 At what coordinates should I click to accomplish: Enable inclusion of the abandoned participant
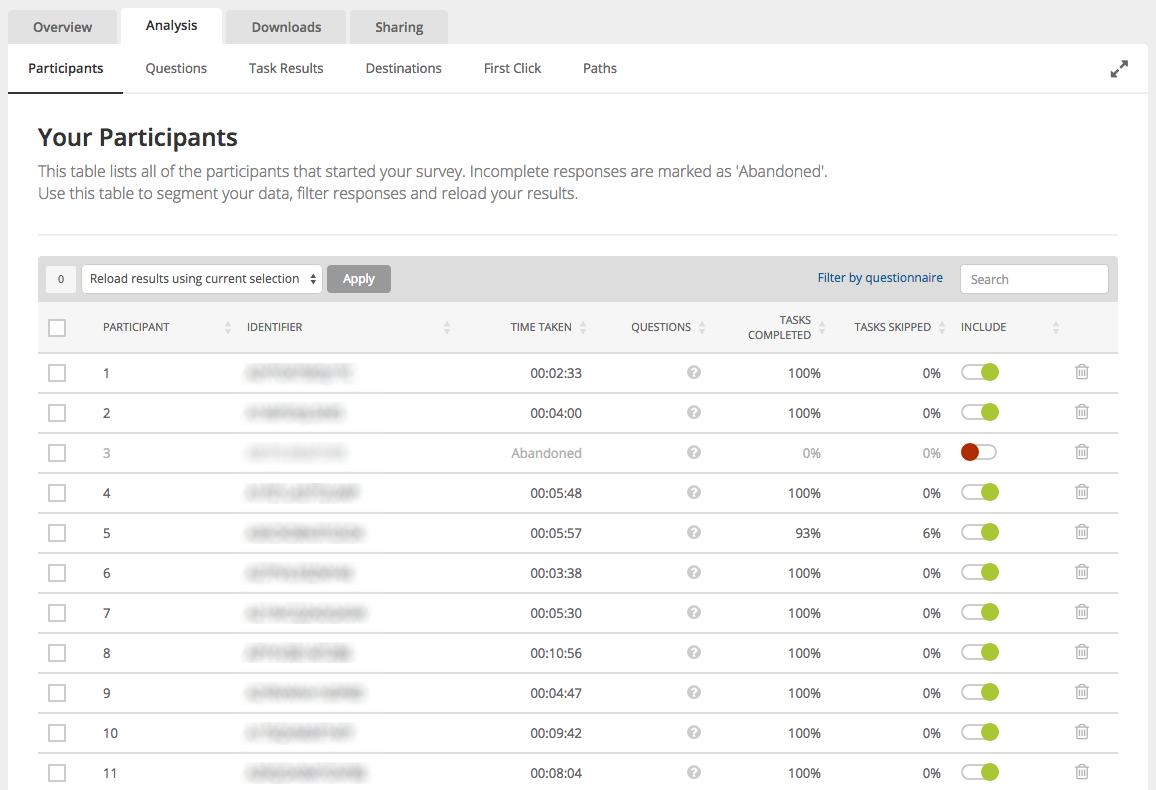(x=979, y=452)
